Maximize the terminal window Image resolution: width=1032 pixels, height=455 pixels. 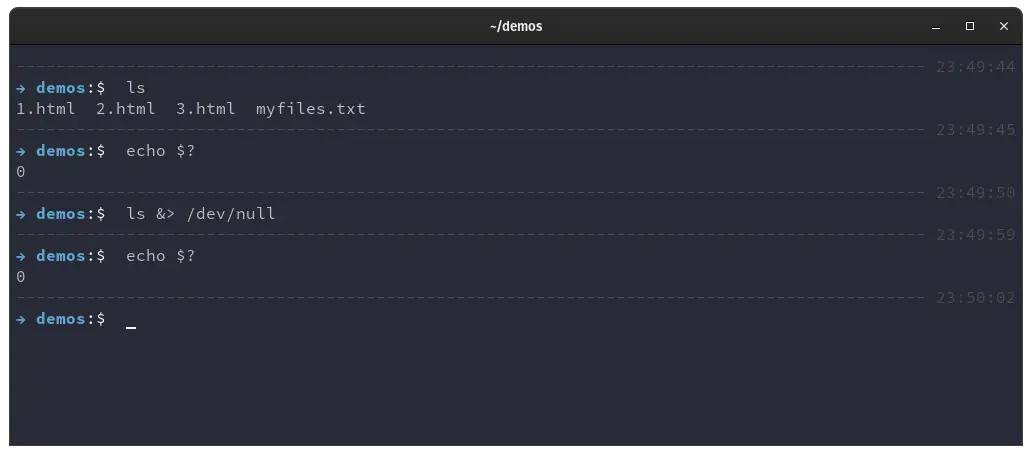tap(969, 26)
